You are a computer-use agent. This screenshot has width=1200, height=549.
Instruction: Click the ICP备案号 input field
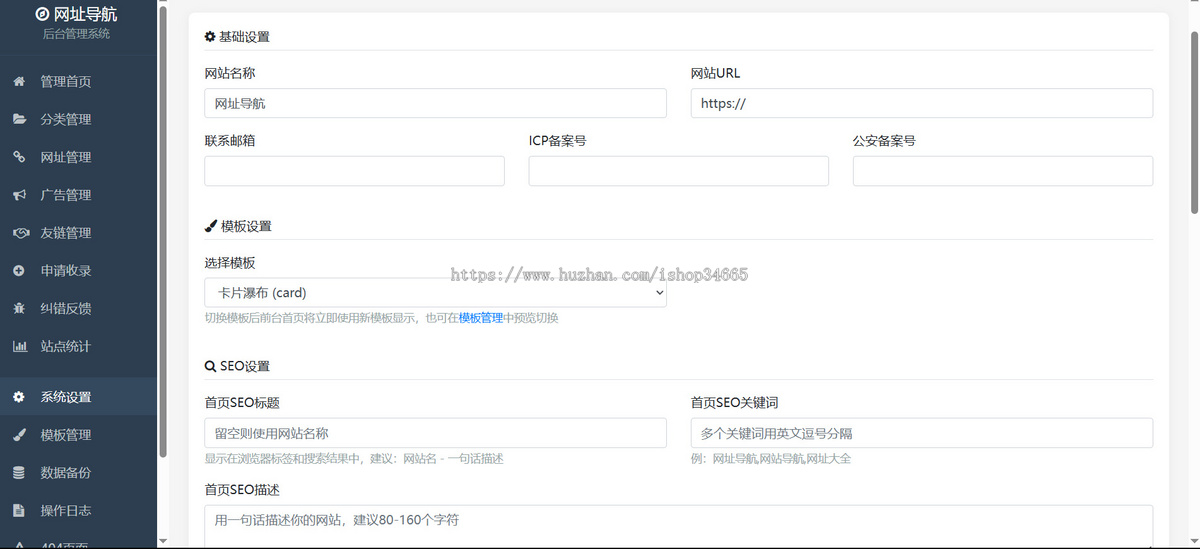[679, 171]
